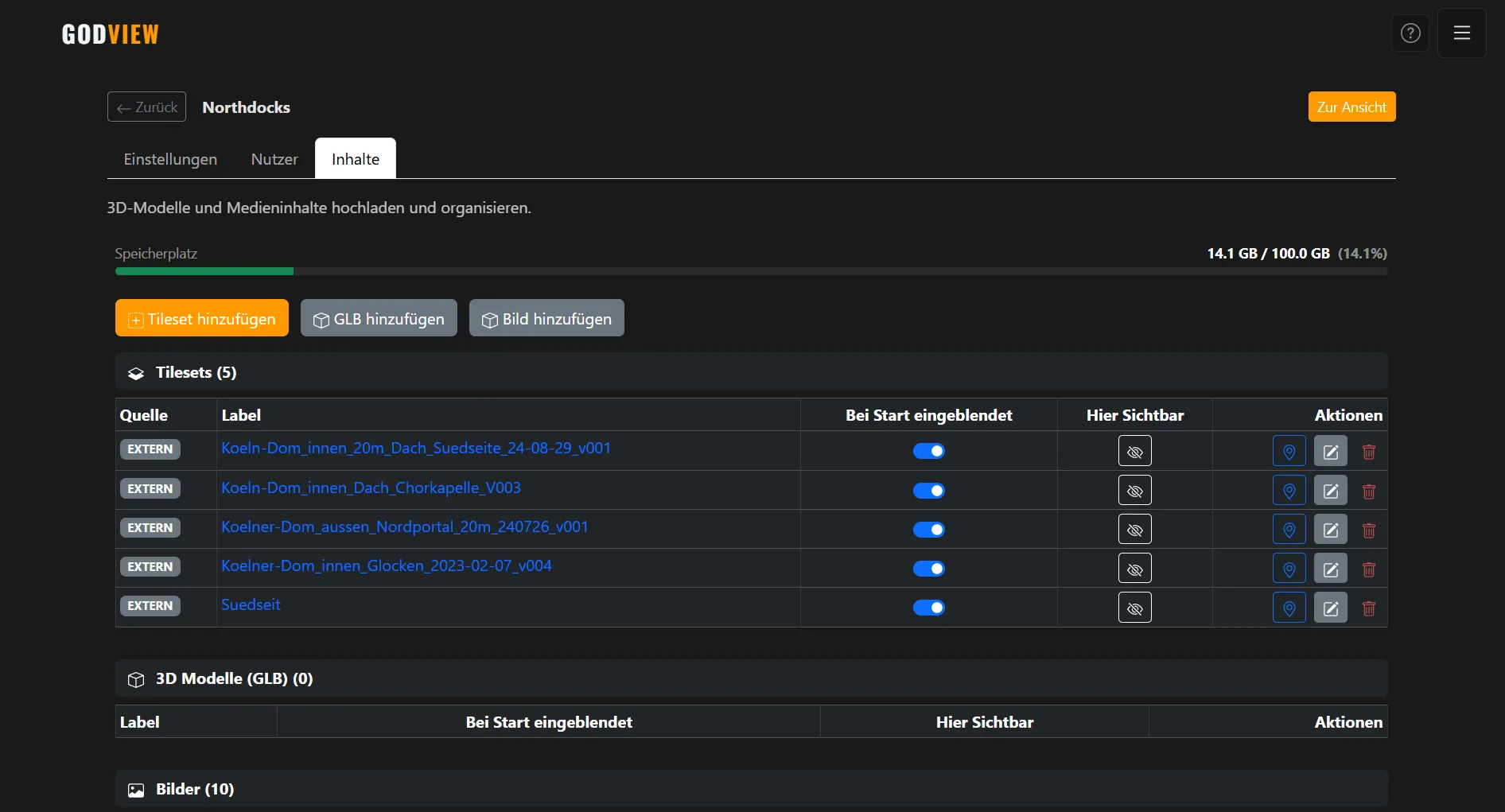Viewport: 1505px width, 812px height.
Task: Switch to the Nutzer tab
Action: 274,159
